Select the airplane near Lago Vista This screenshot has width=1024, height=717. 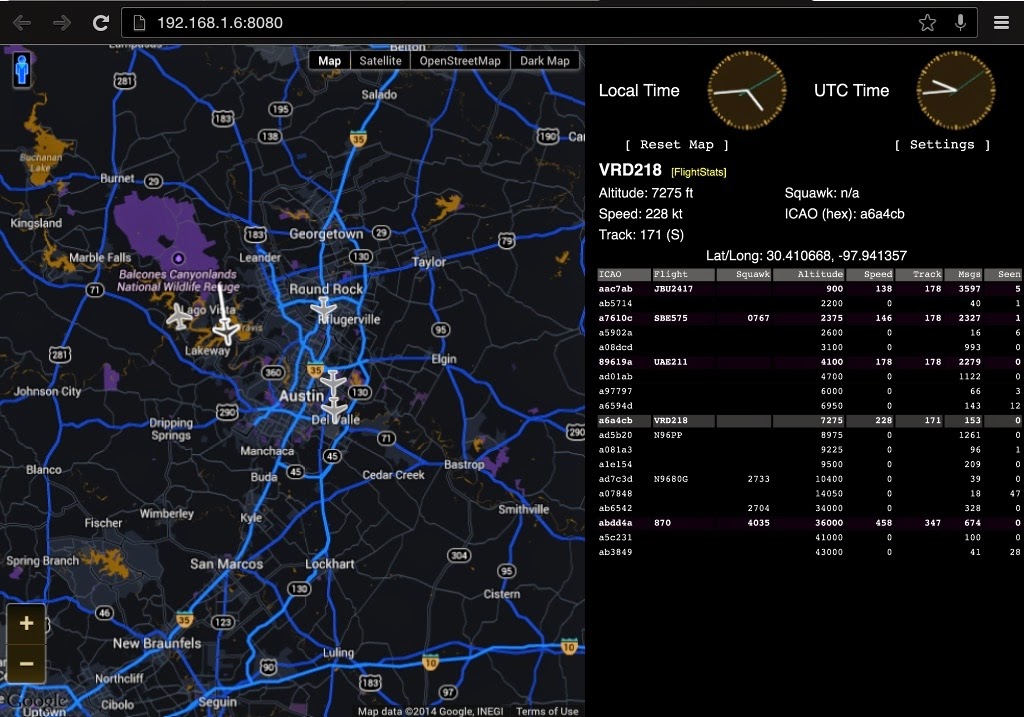pyautogui.click(x=178, y=316)
